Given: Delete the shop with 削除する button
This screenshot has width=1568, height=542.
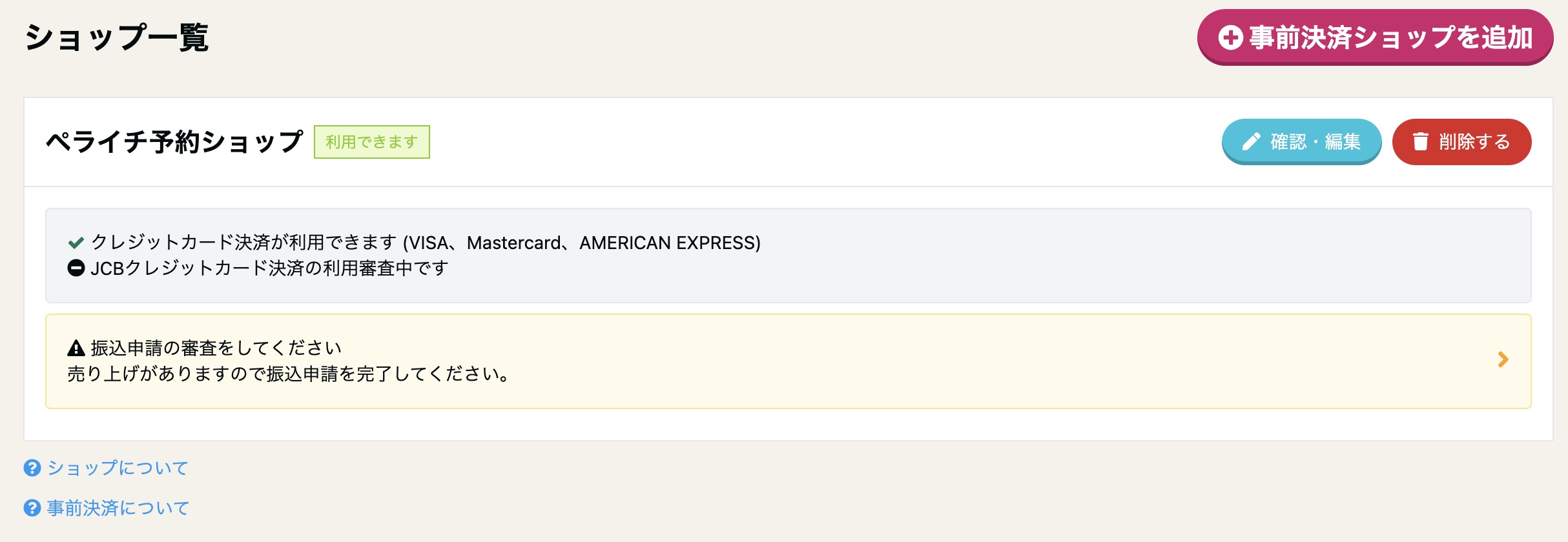Looking at the screenshot, I should pos(1461,141).
